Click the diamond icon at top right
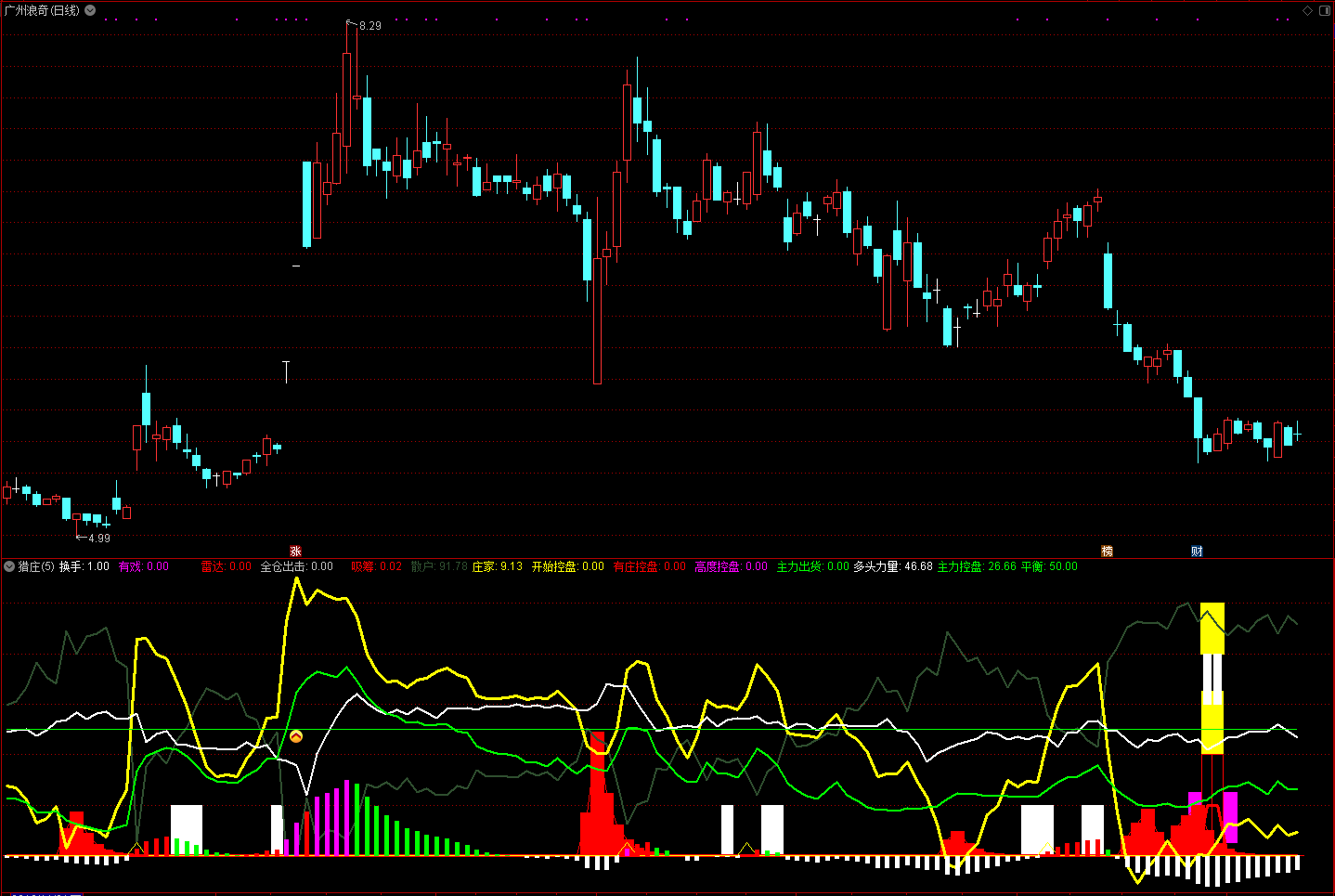 tap(1307, 10)
